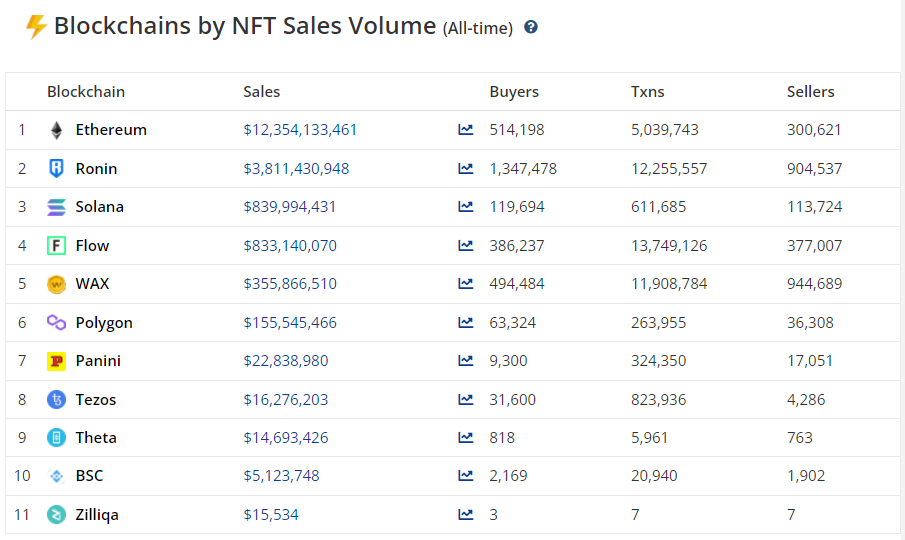Sort table by Sales column header
Viewport: 905px width, 540px height.
pos(262,92)
